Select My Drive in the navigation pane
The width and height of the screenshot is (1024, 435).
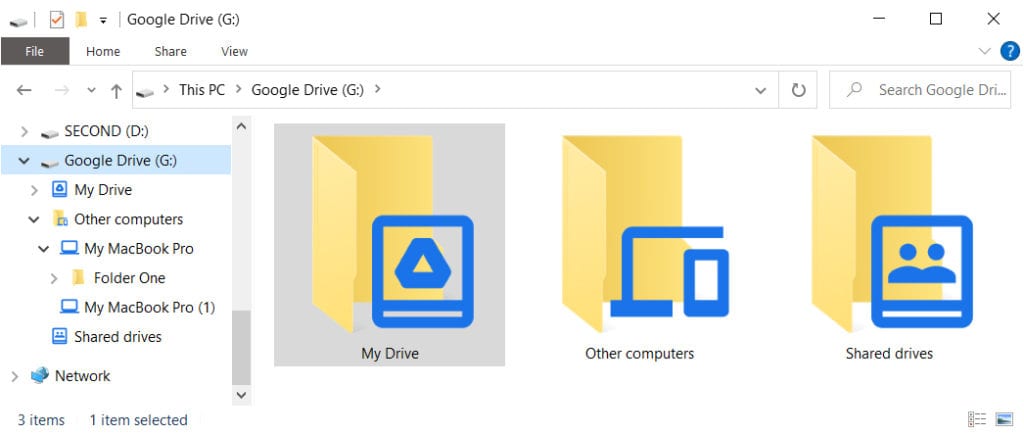click(x=103, y=190)
